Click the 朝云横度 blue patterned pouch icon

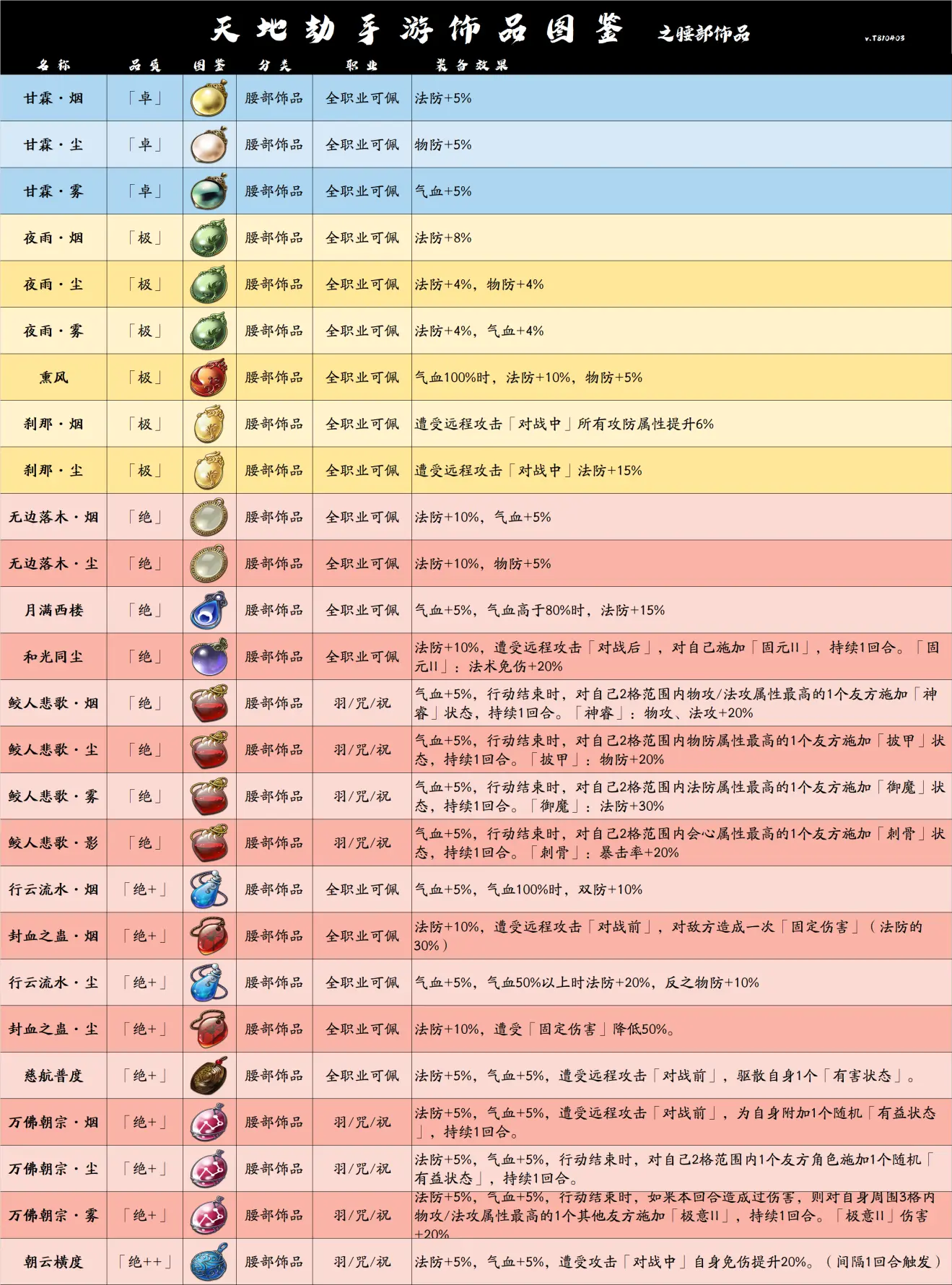(x=209, y=1262)
